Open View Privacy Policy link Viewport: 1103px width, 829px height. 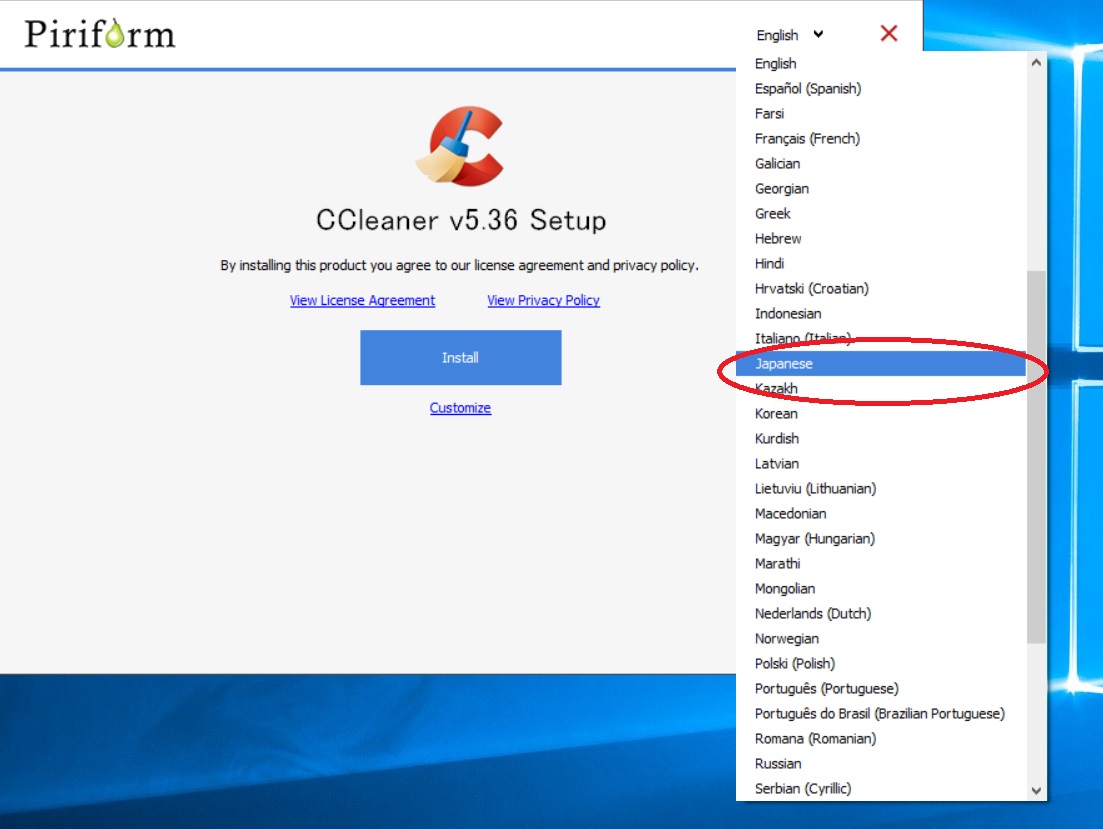543,300
